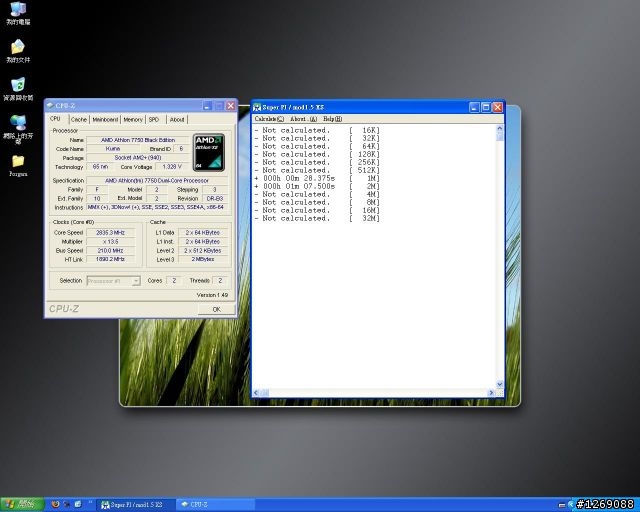Click the processor Name field value

click(x=138, y=140)
